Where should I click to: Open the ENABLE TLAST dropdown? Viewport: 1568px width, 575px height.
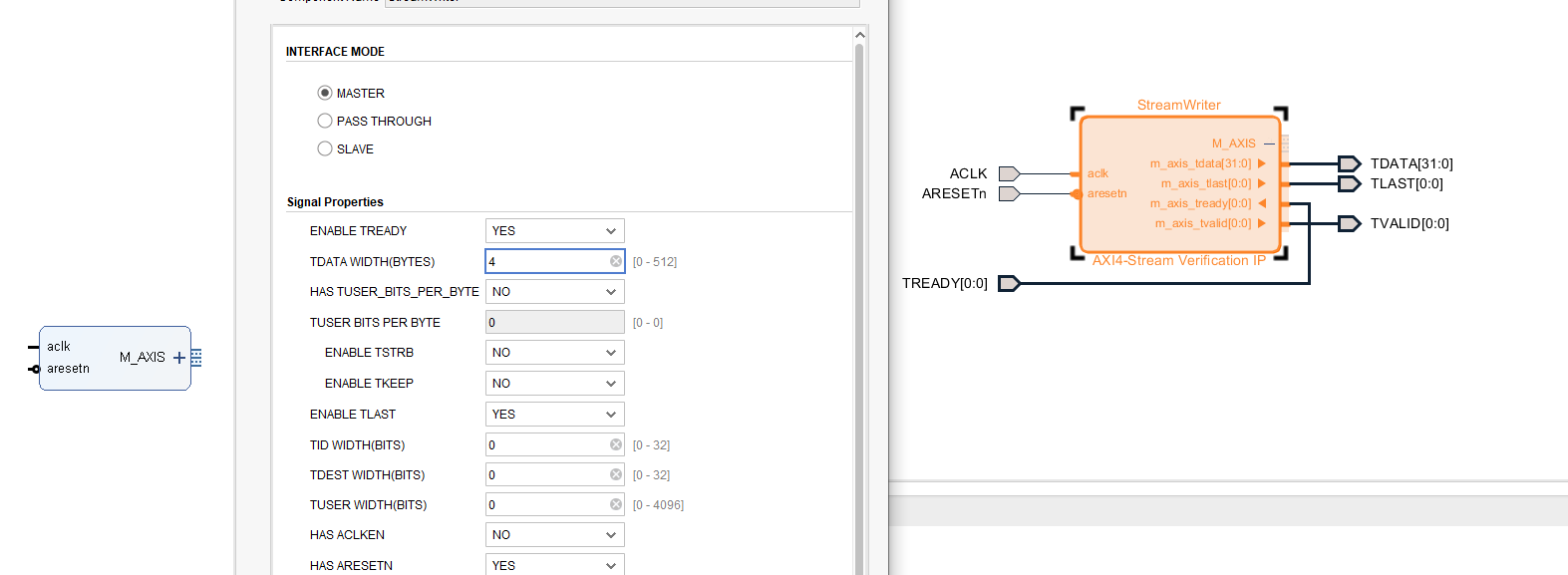tap(555, 414)
